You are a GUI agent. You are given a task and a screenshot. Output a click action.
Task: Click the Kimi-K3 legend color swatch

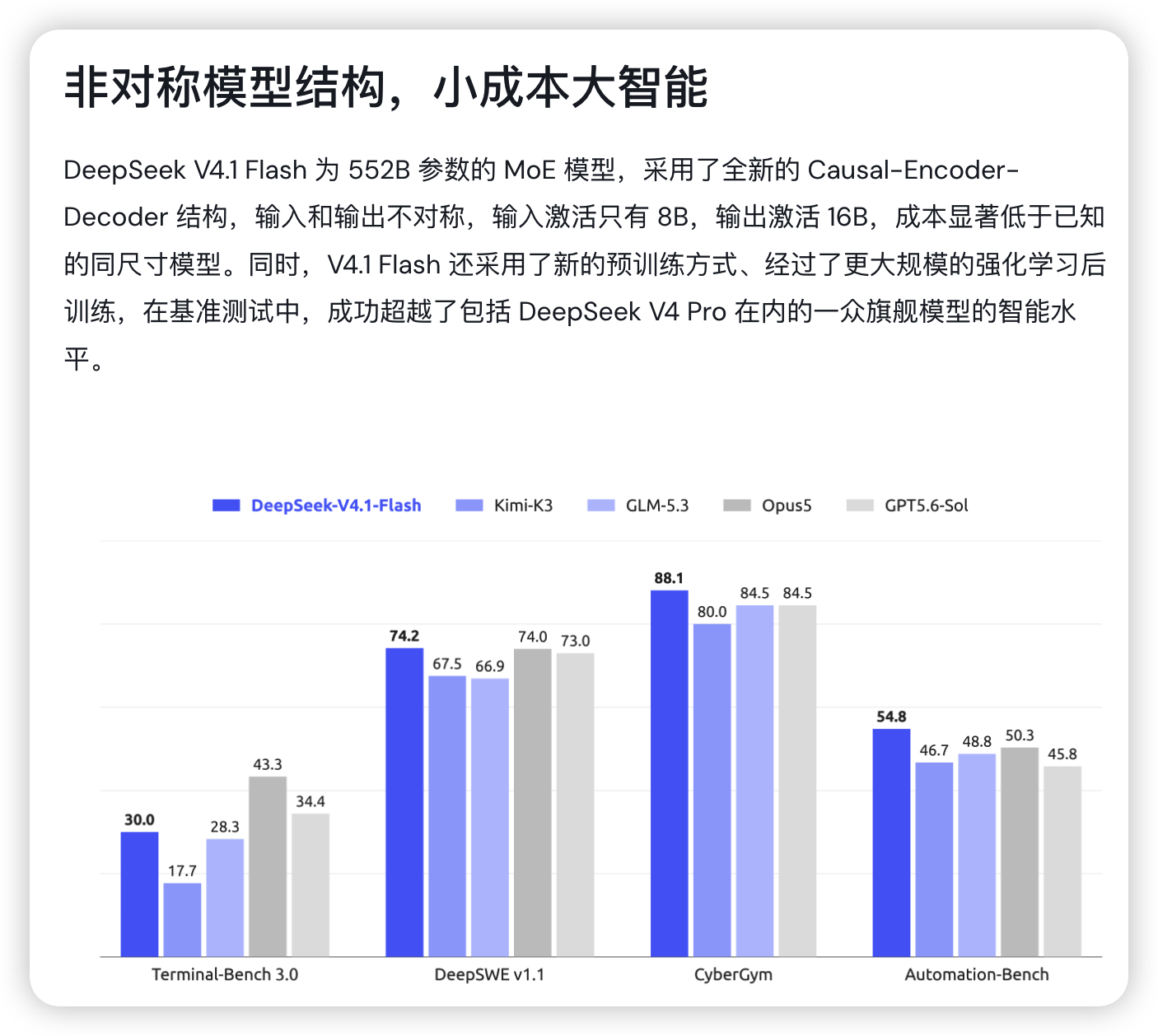tap(469, 506)
